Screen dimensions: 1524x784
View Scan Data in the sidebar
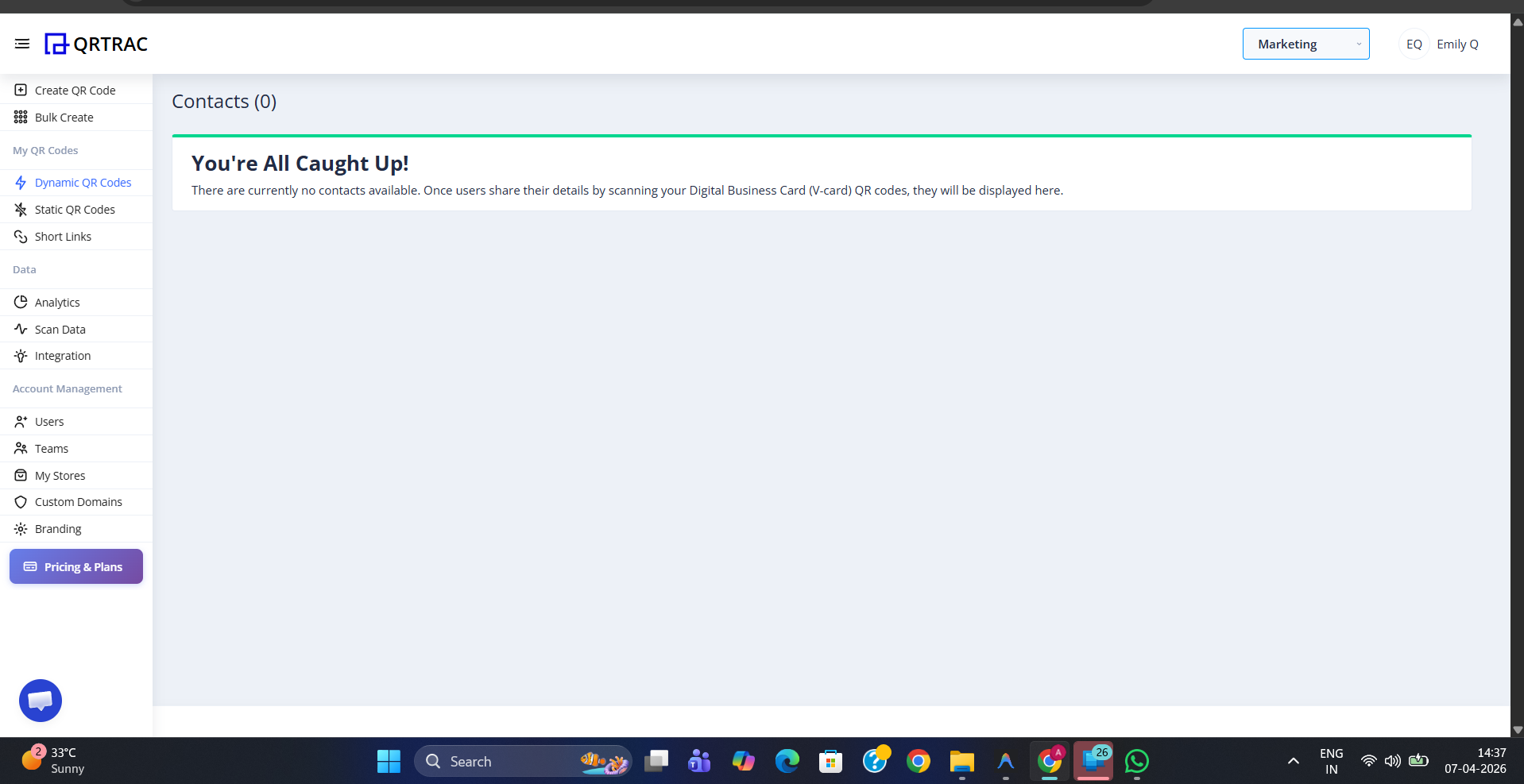(60, 329)
